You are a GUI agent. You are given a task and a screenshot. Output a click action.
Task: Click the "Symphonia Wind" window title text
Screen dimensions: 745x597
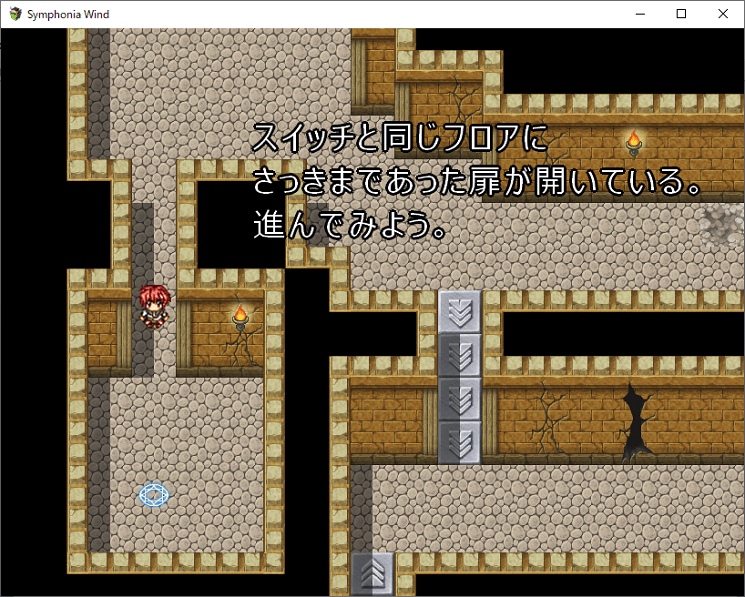point(68,14)
